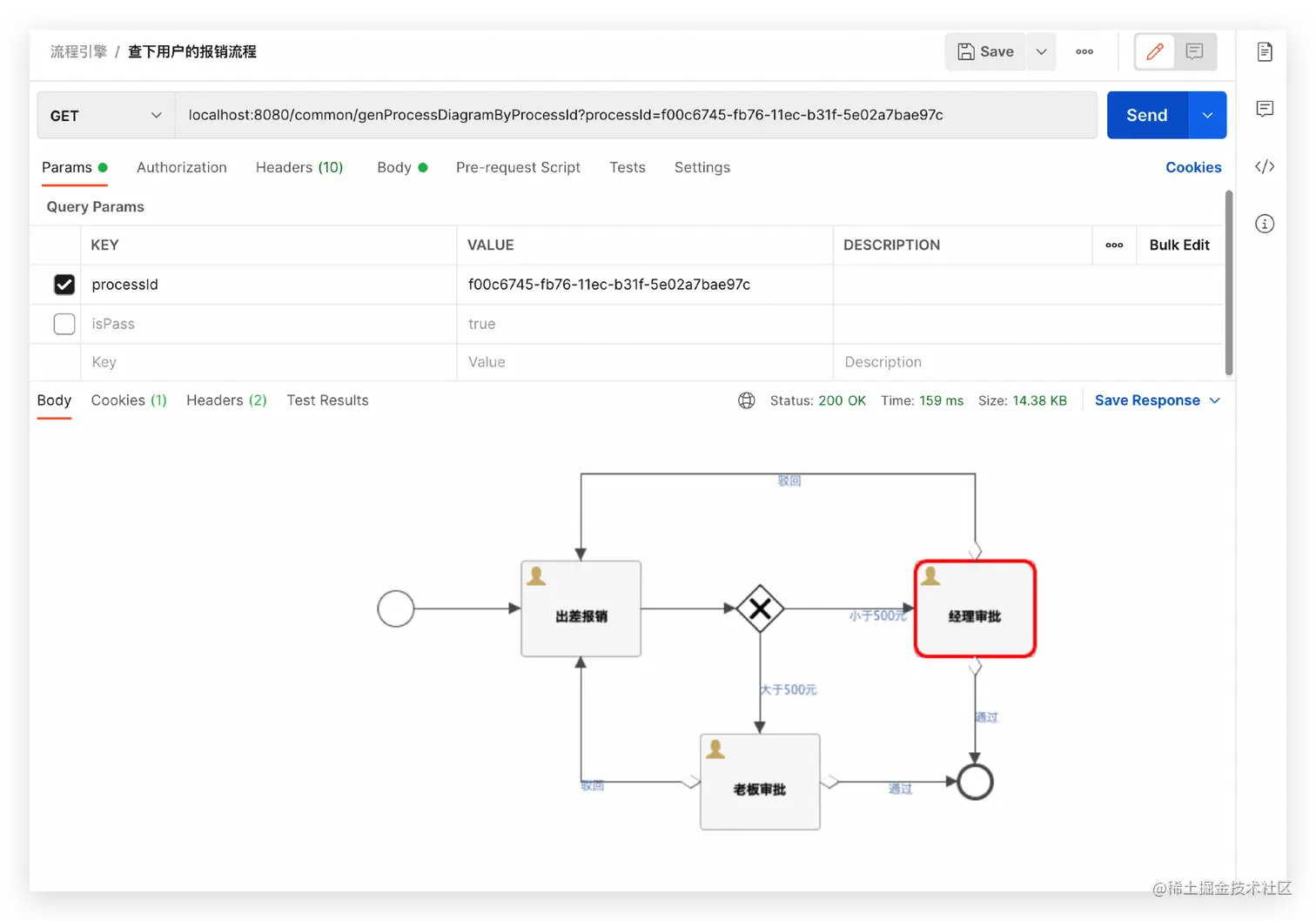The image size is (1316, 921).
Task: Open the Pre-request Script tab
Action: [518, 167]
